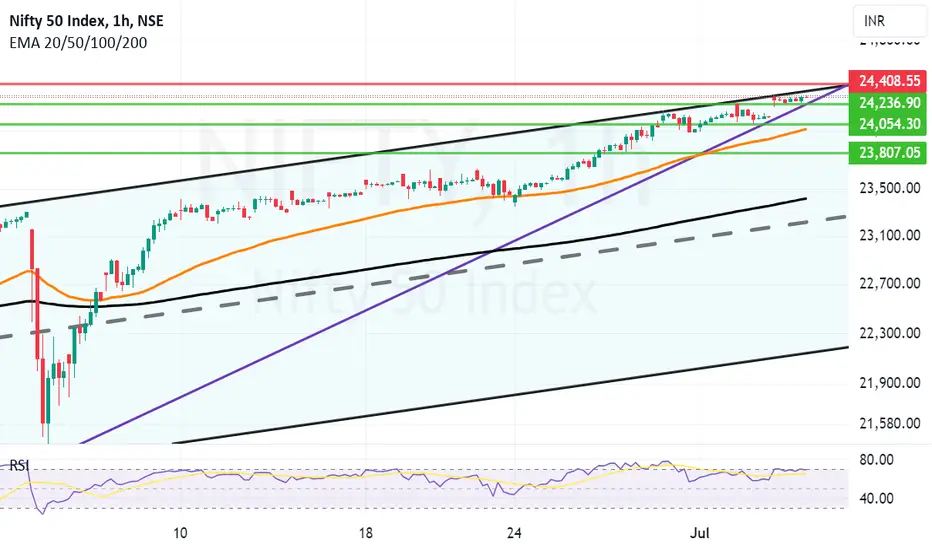Click the 23,100.00 price axis value
Screen dimensions: 932x550
point(890,235)
